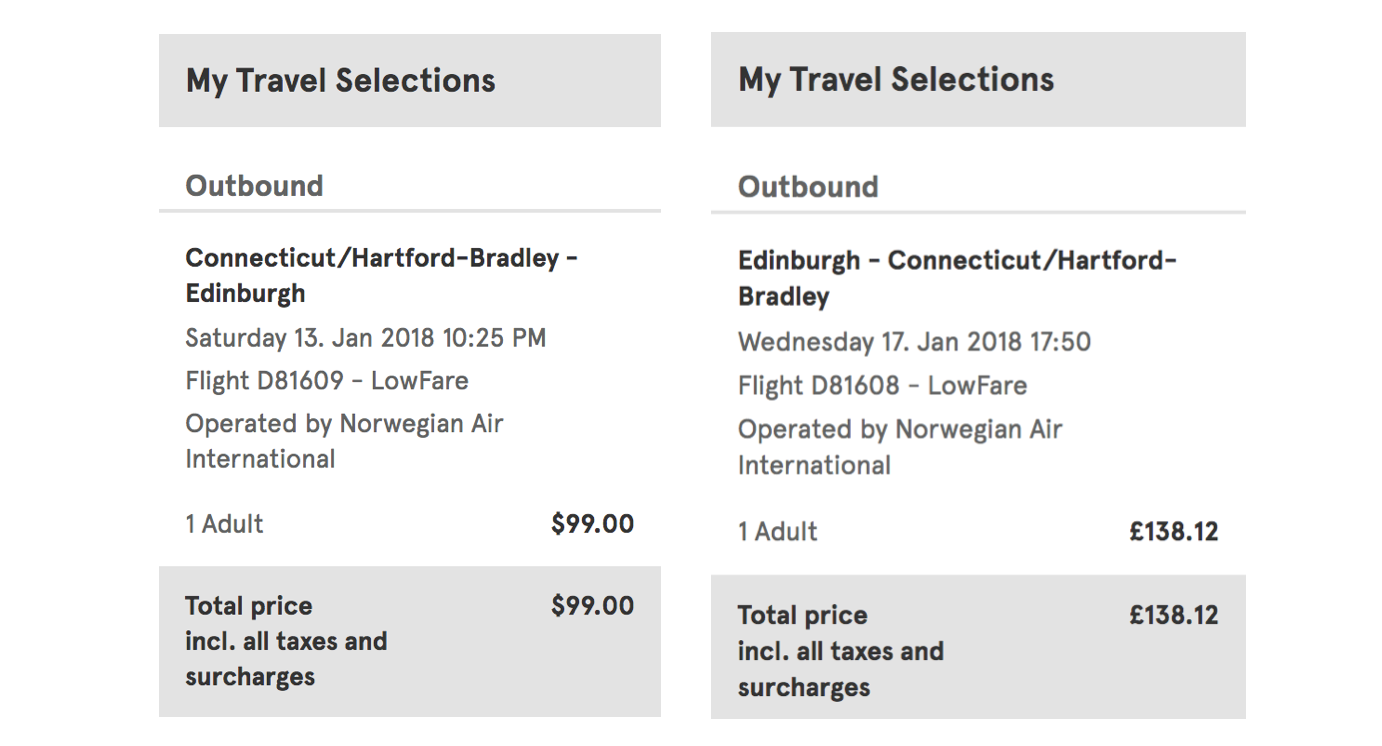Select the 1 Adult label beside £138.12
Viewport: 1382px width, 746px height.
coord(777,532)
